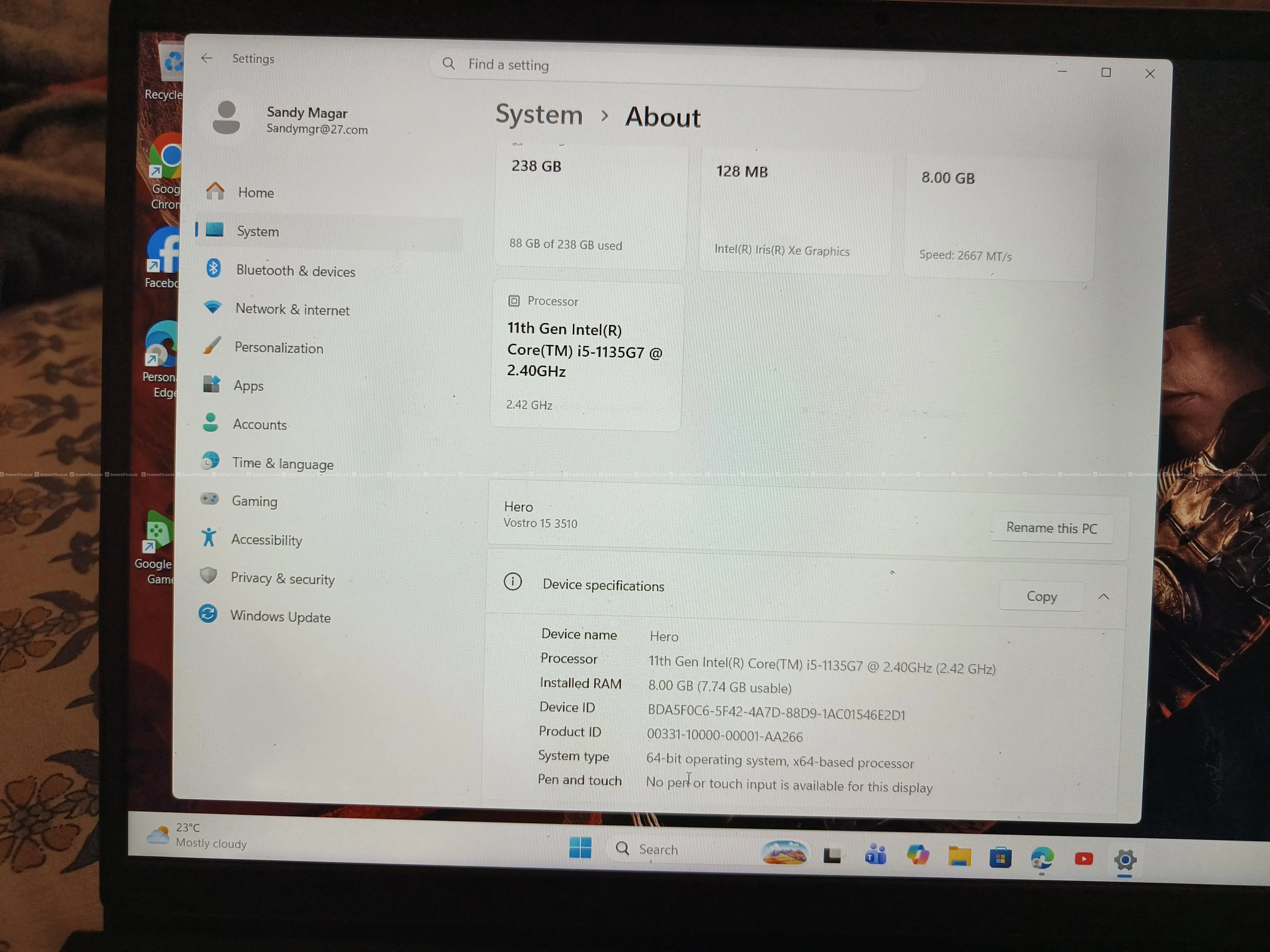
Task: Click the System type value text
Action: tap(780, 760)
